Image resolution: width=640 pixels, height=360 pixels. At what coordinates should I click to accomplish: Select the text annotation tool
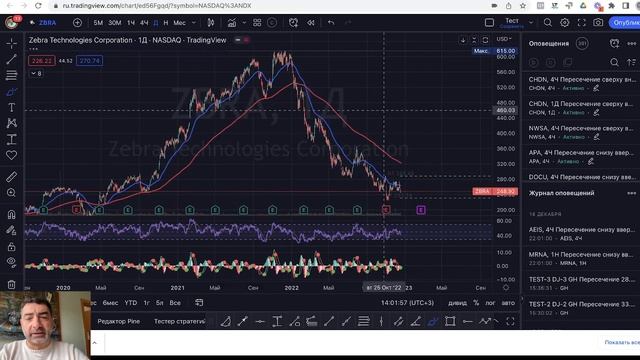(x=11, y=107)
